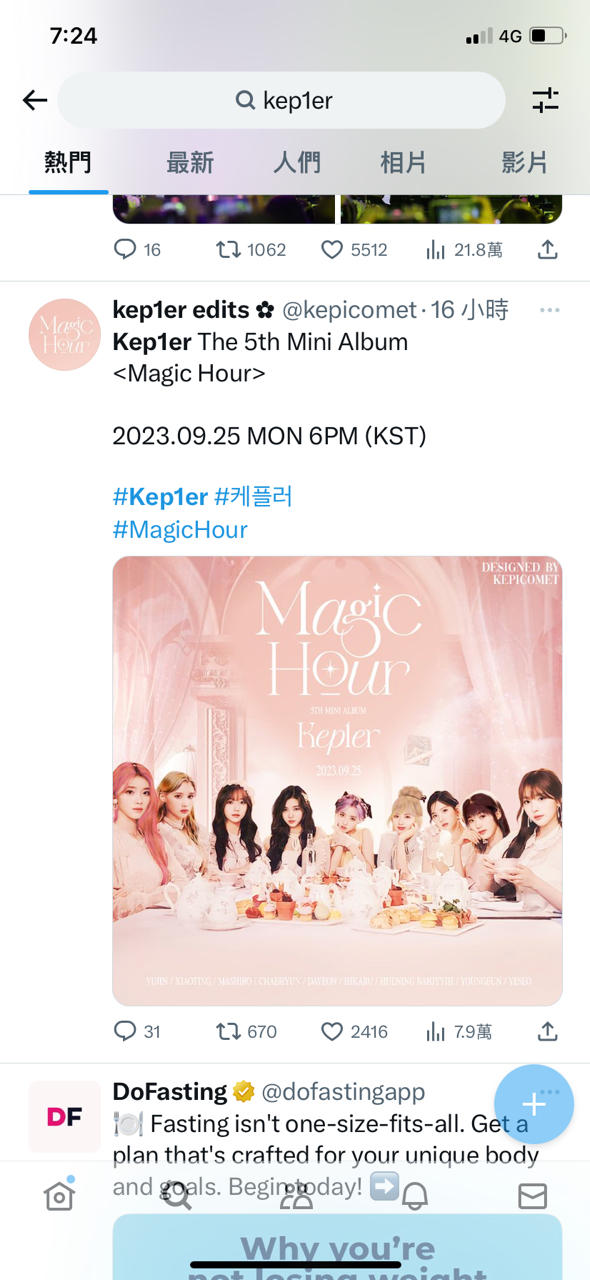
Task: Expand more options on kep1er edits tweet
Action: click(x=549, y=311)
